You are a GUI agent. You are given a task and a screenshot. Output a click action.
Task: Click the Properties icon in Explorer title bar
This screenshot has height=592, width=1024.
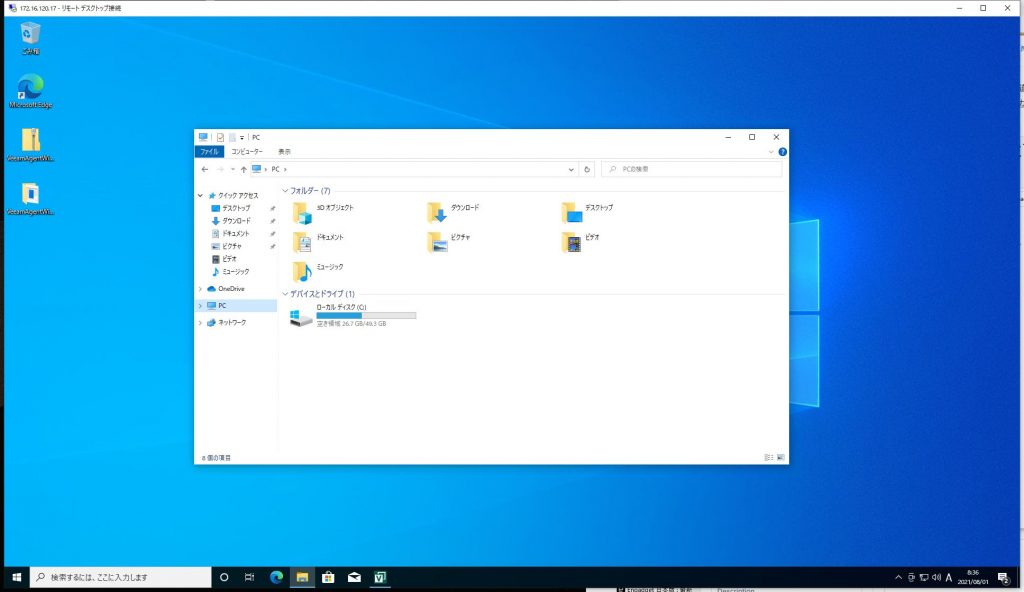[220, 137]
